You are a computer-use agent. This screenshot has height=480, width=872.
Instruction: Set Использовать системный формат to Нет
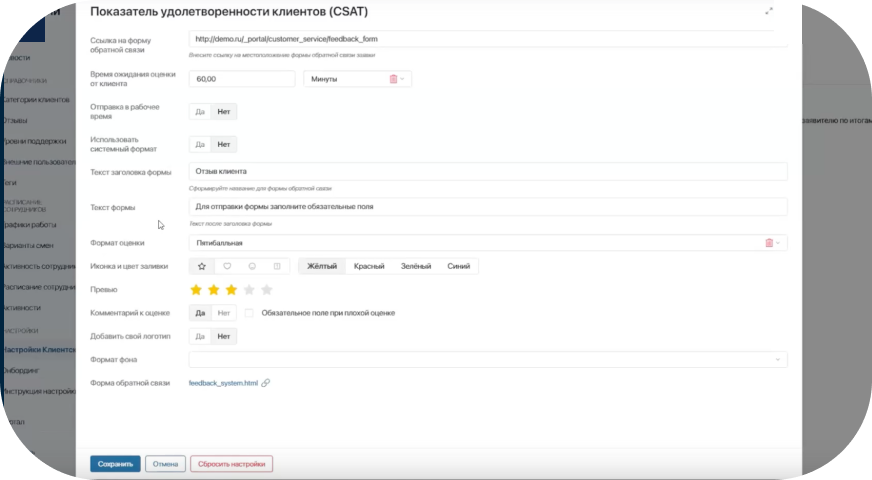[x=224, y=145]
